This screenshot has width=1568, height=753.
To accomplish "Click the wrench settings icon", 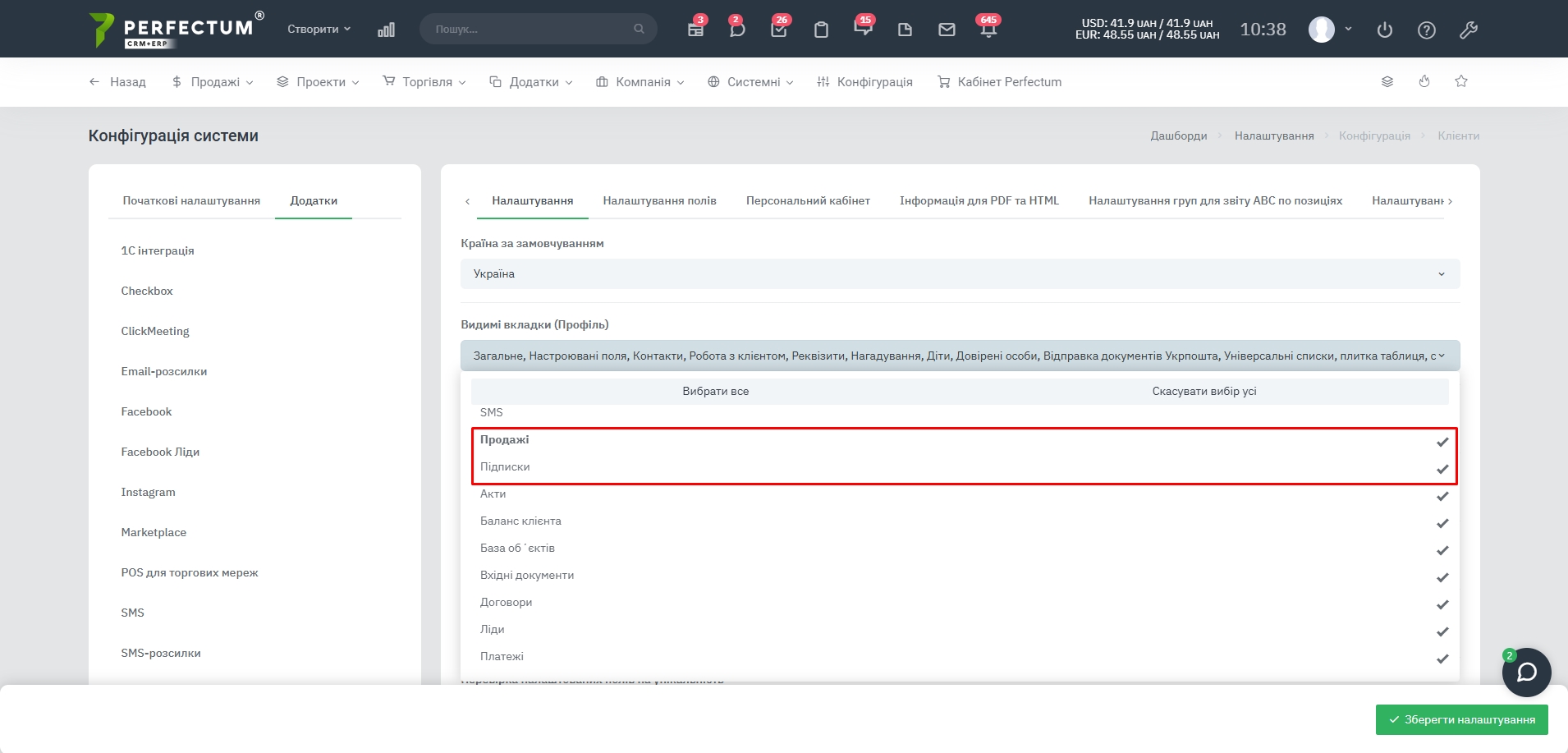I will (1469, 30).
